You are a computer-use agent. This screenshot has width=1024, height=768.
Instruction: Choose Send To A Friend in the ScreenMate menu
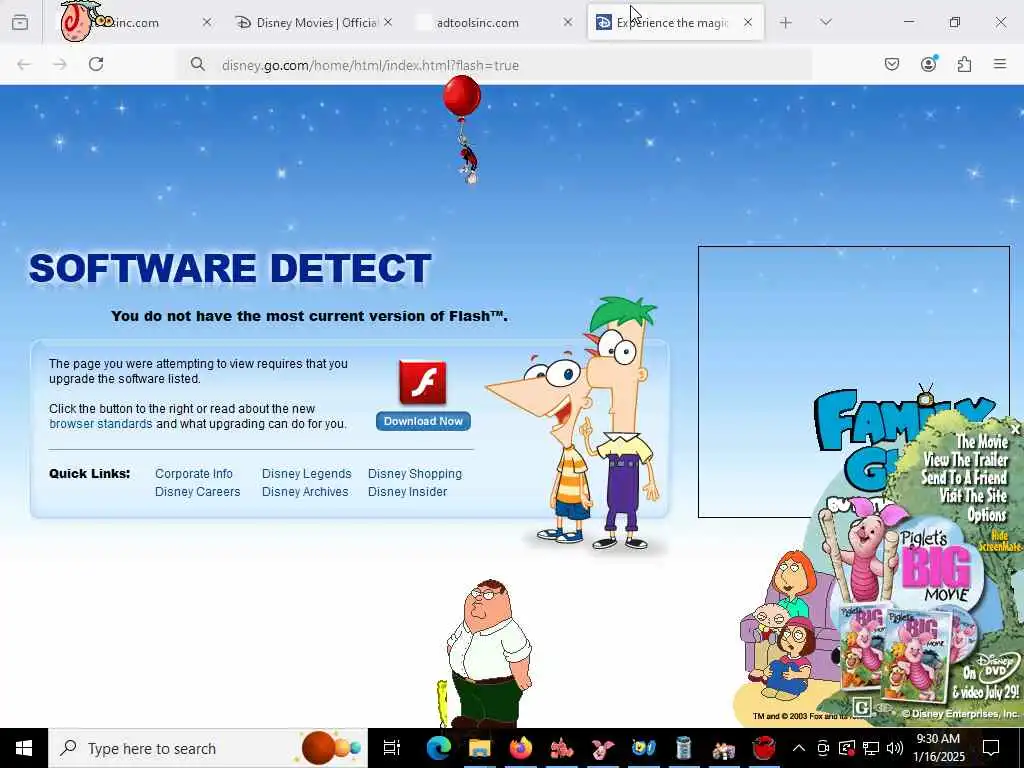(965, 478)
